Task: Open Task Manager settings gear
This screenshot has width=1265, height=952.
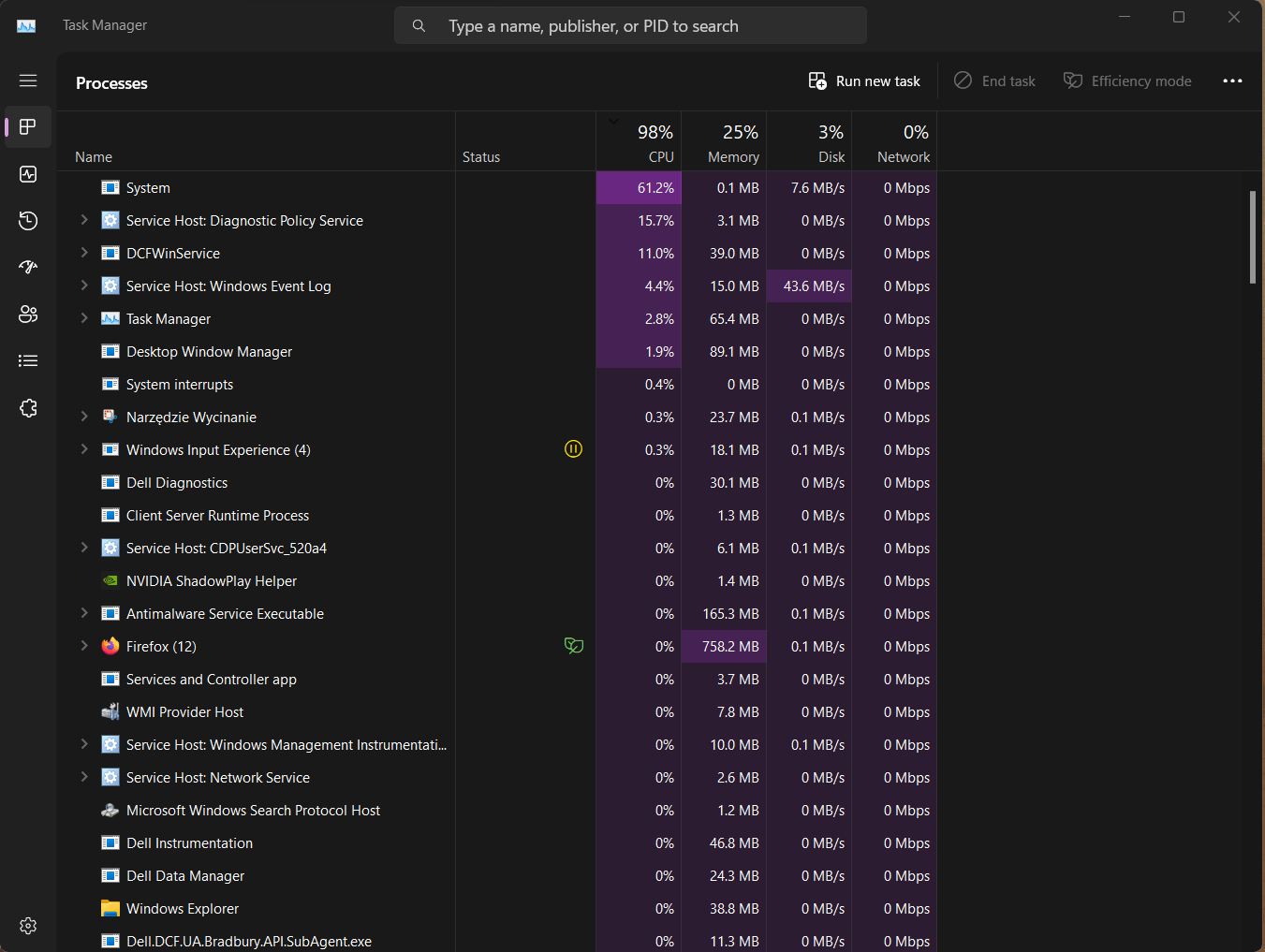Action: 28,926
